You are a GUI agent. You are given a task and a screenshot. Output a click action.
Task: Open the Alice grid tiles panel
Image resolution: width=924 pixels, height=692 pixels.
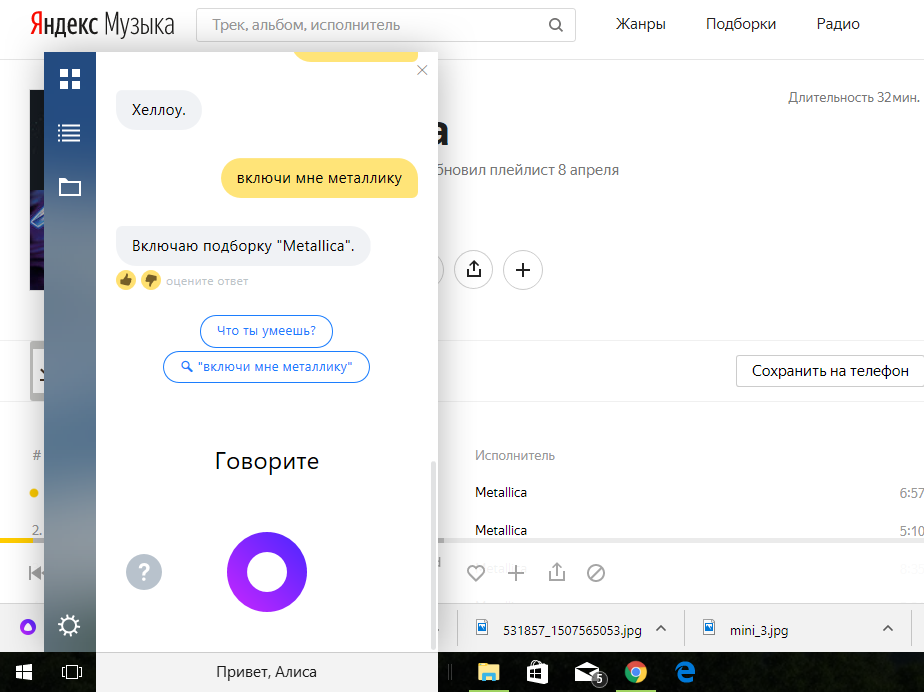tap(70, 79)
